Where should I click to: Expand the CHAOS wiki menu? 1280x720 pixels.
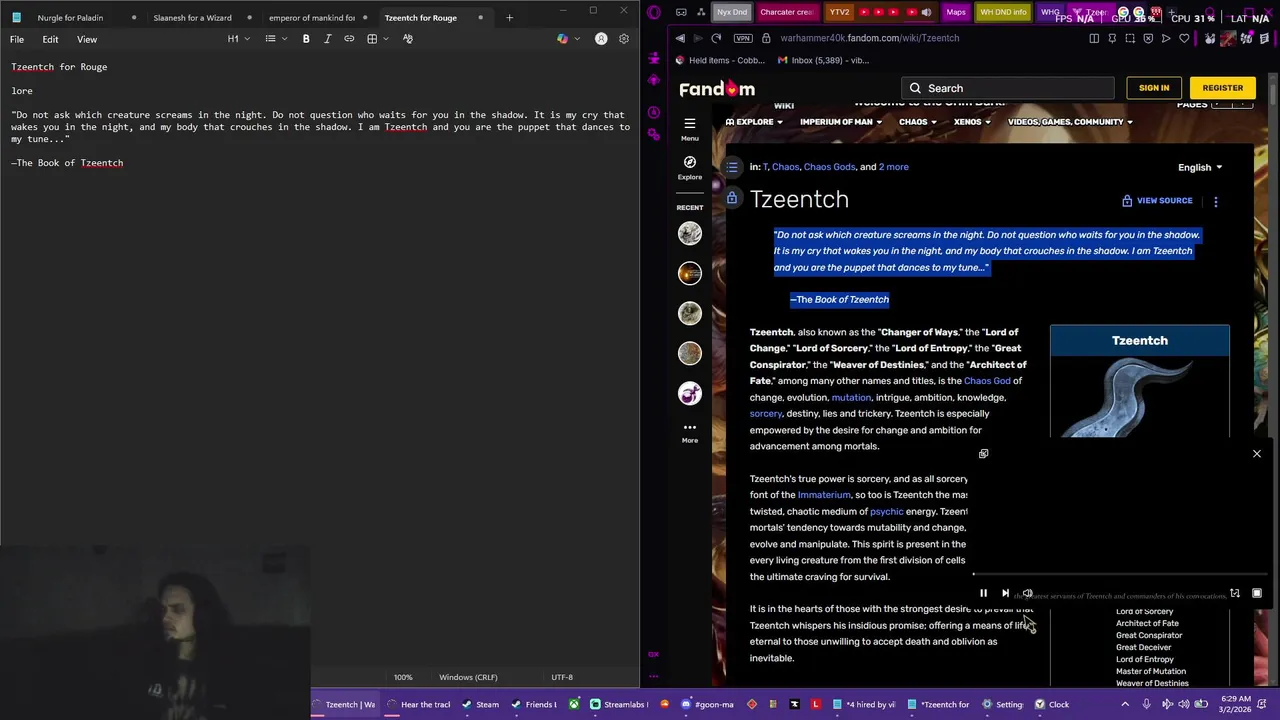click(918, 122)
